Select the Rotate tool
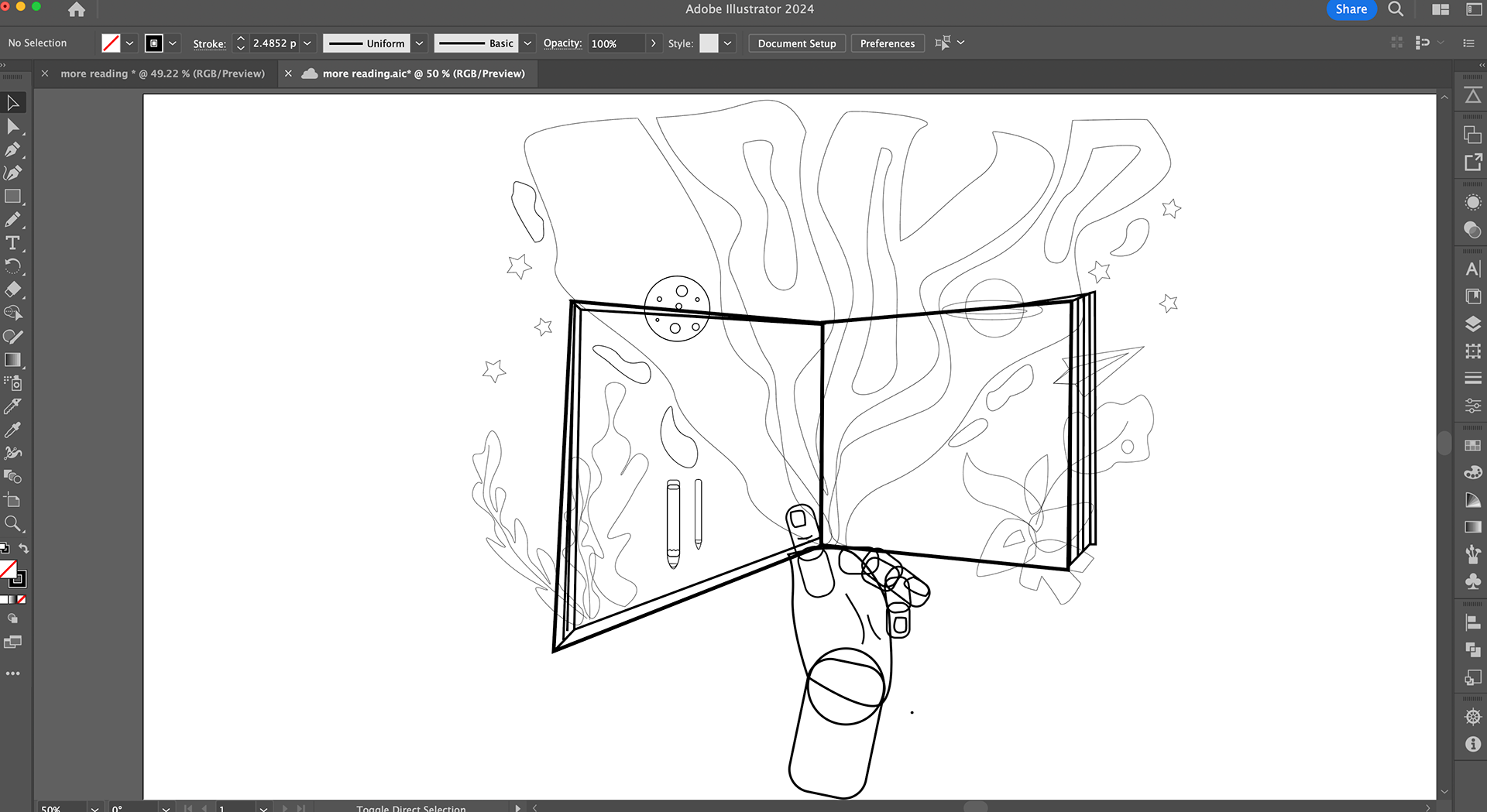The image size is (1487, 812). tap(13, 266)
